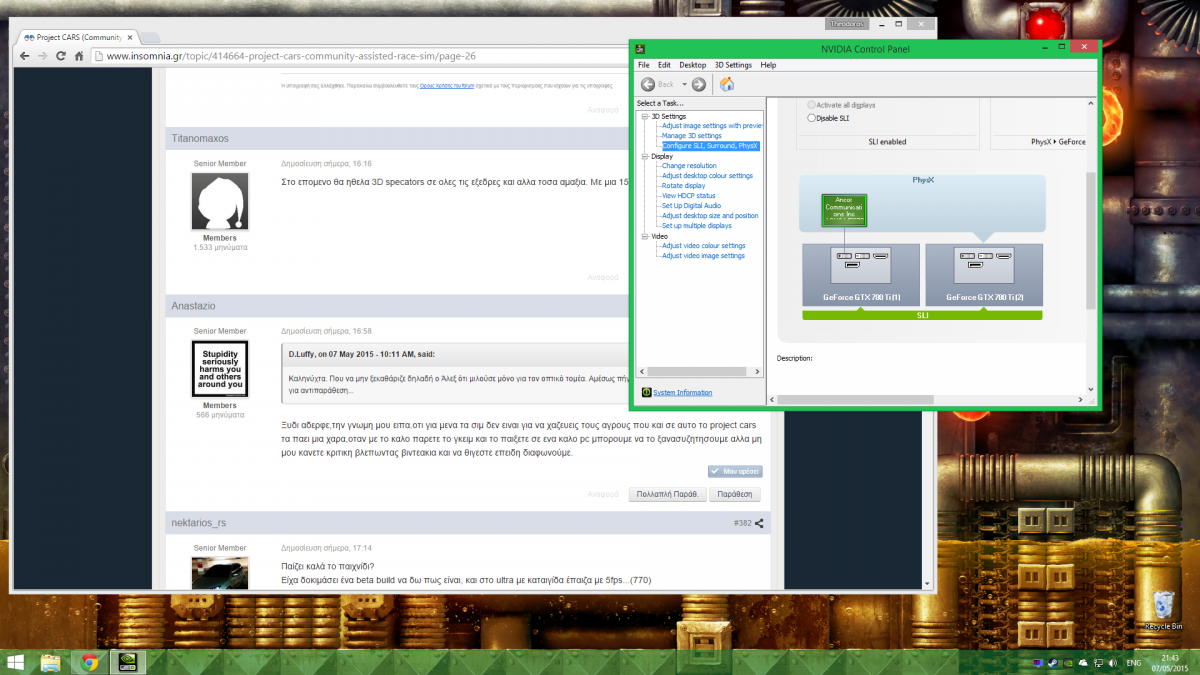
Task: Click the Forward arrow in NVIDIA Control Panel
Action: [x=698, y=84]
